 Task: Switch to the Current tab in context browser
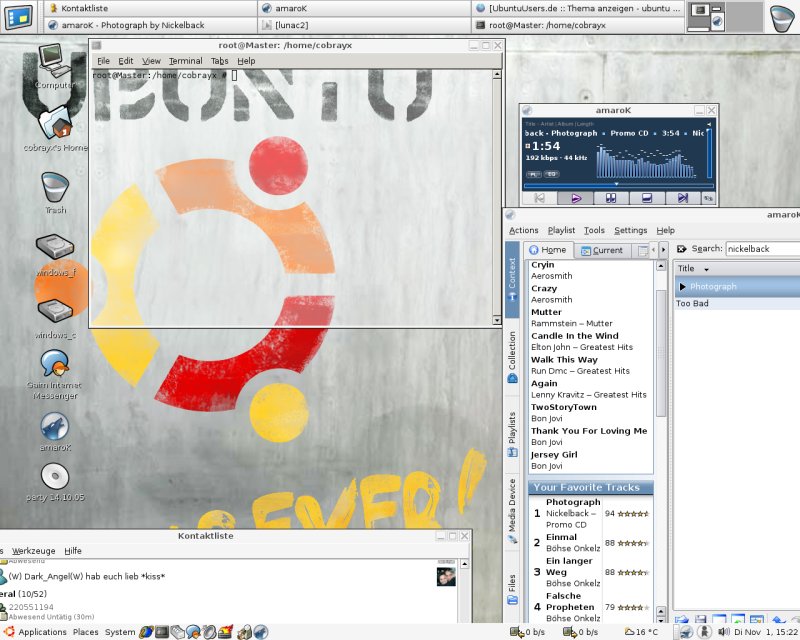point(602,250)
